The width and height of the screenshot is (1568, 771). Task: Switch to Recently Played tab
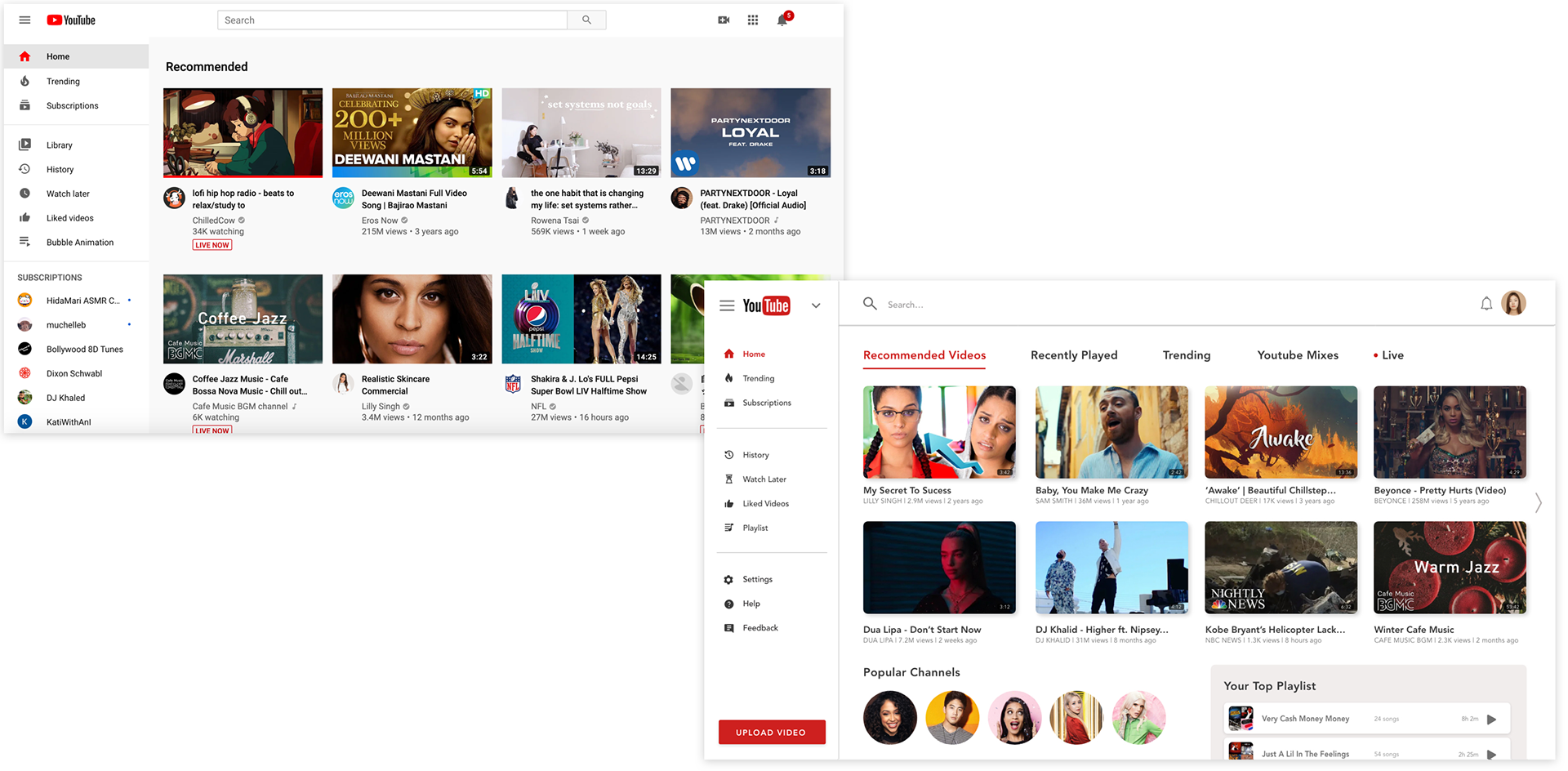click(x=1074, y=355)
